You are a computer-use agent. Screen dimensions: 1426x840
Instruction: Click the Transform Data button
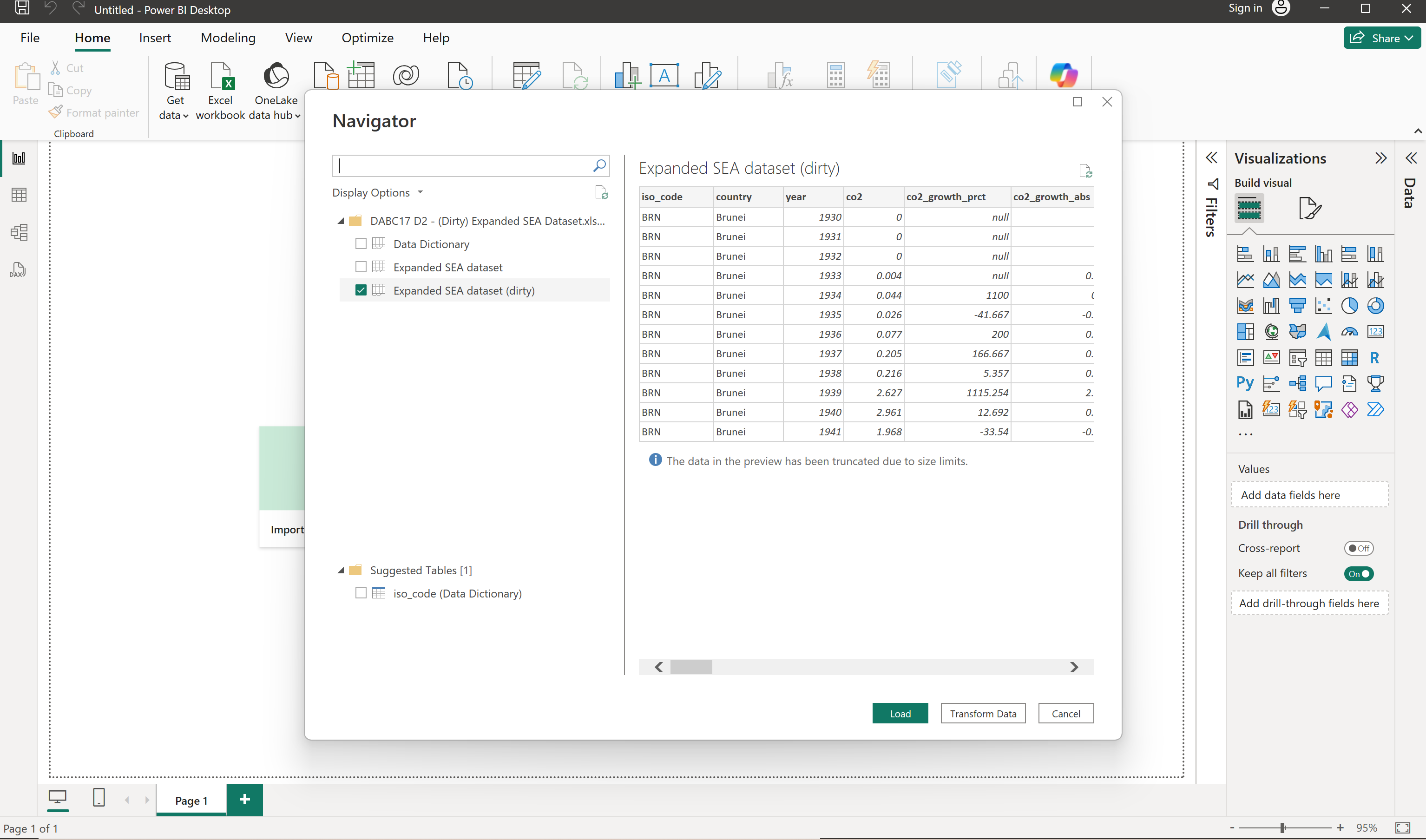click(983, 713)
